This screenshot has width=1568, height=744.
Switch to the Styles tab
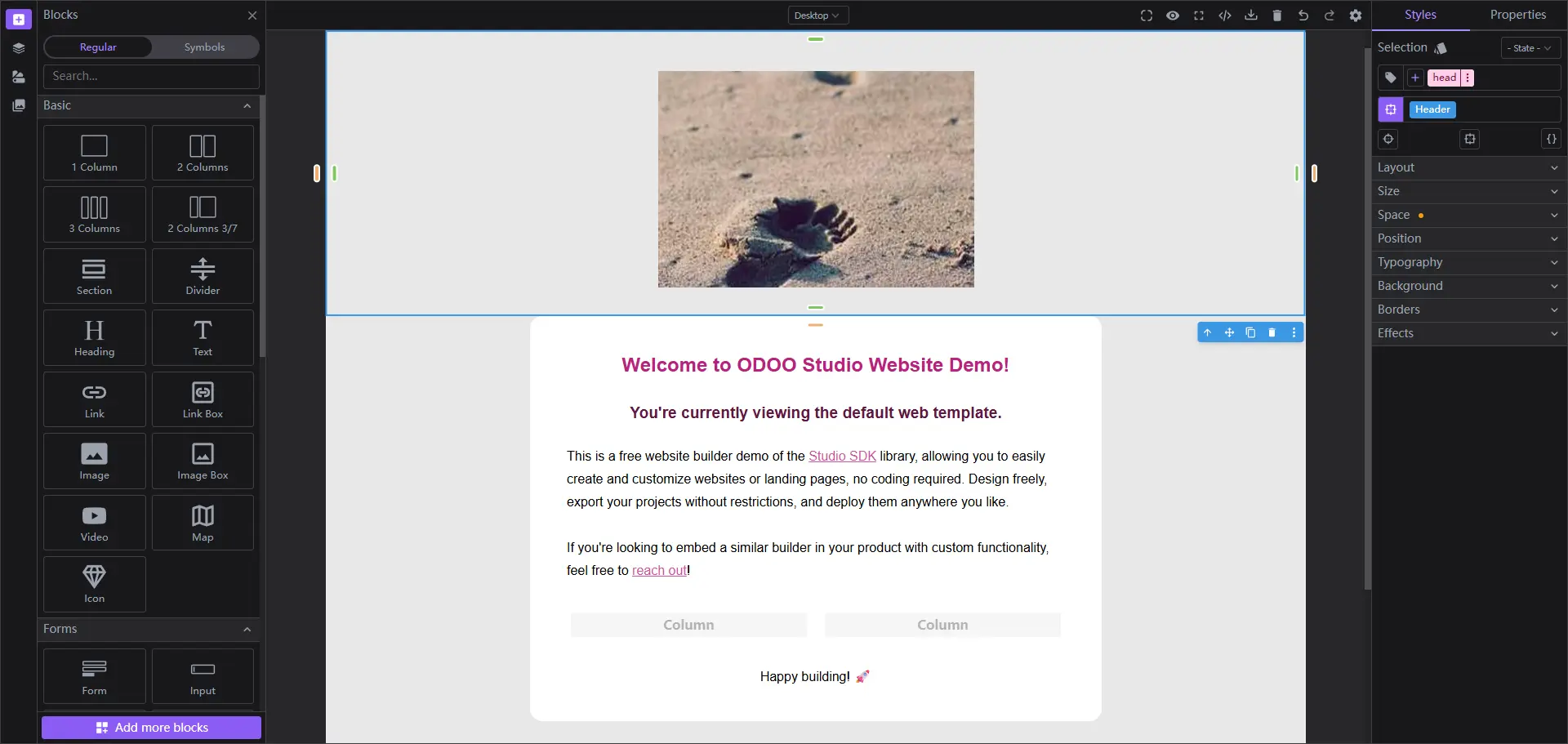1420,15
